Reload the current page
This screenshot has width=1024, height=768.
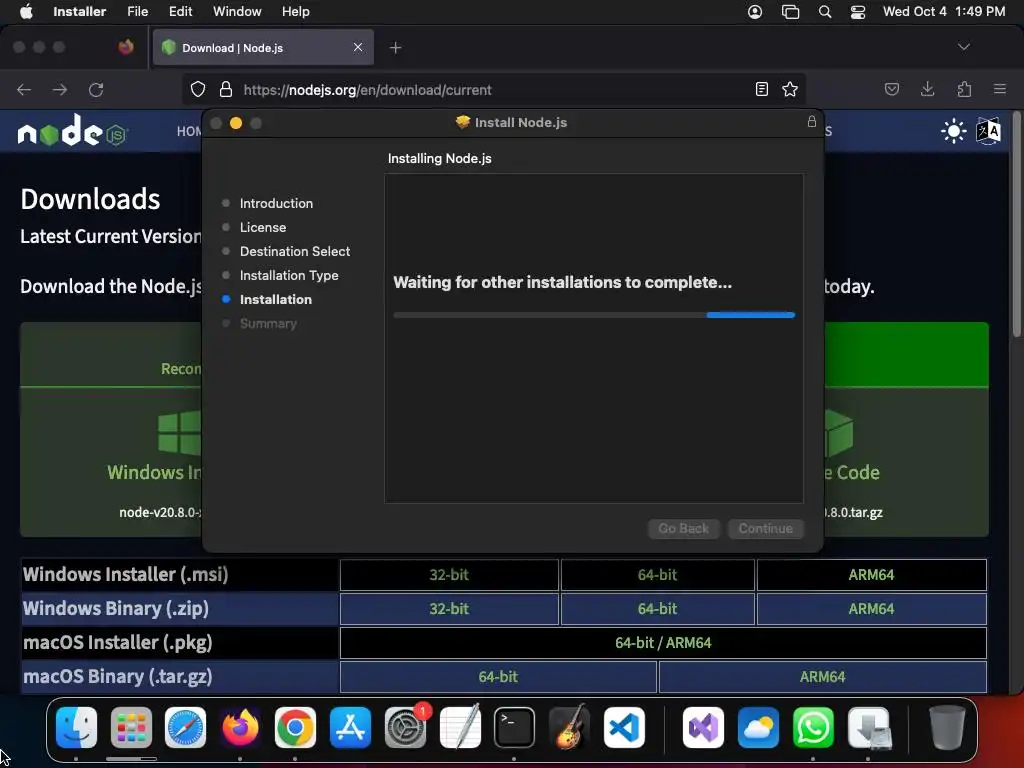click(96, 89)
